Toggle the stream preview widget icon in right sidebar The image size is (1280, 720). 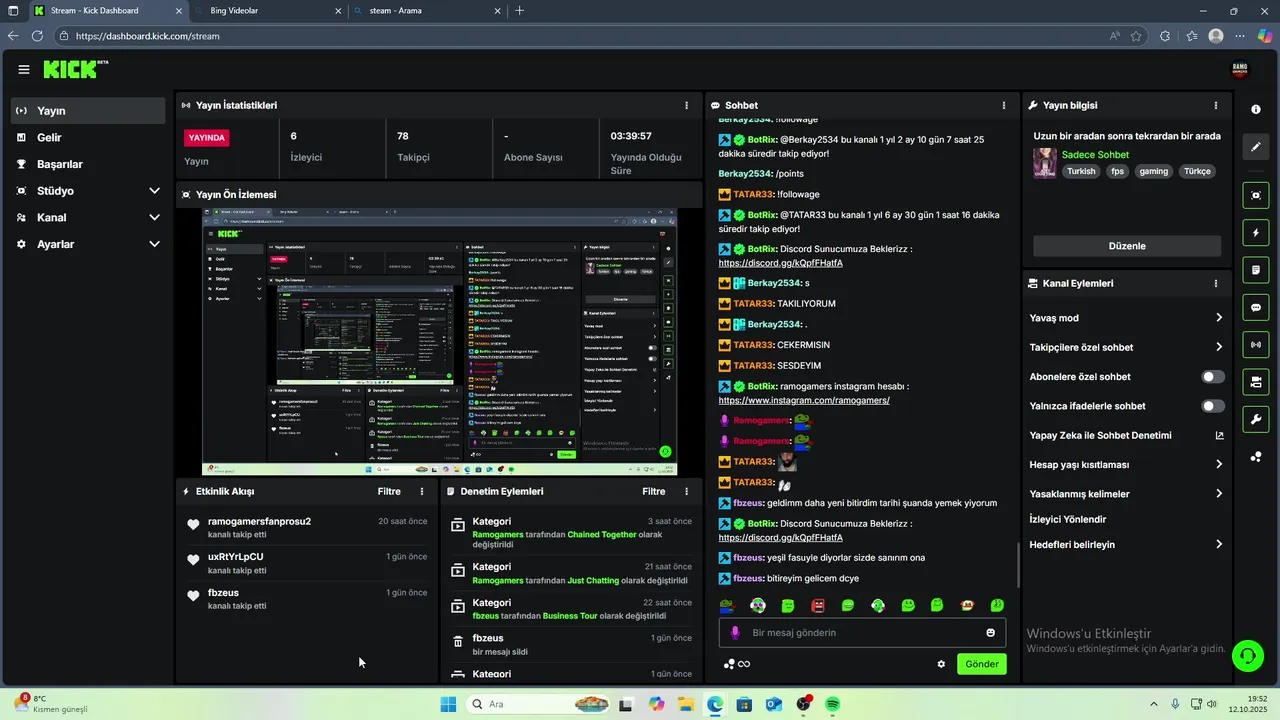coord(1256,196)
